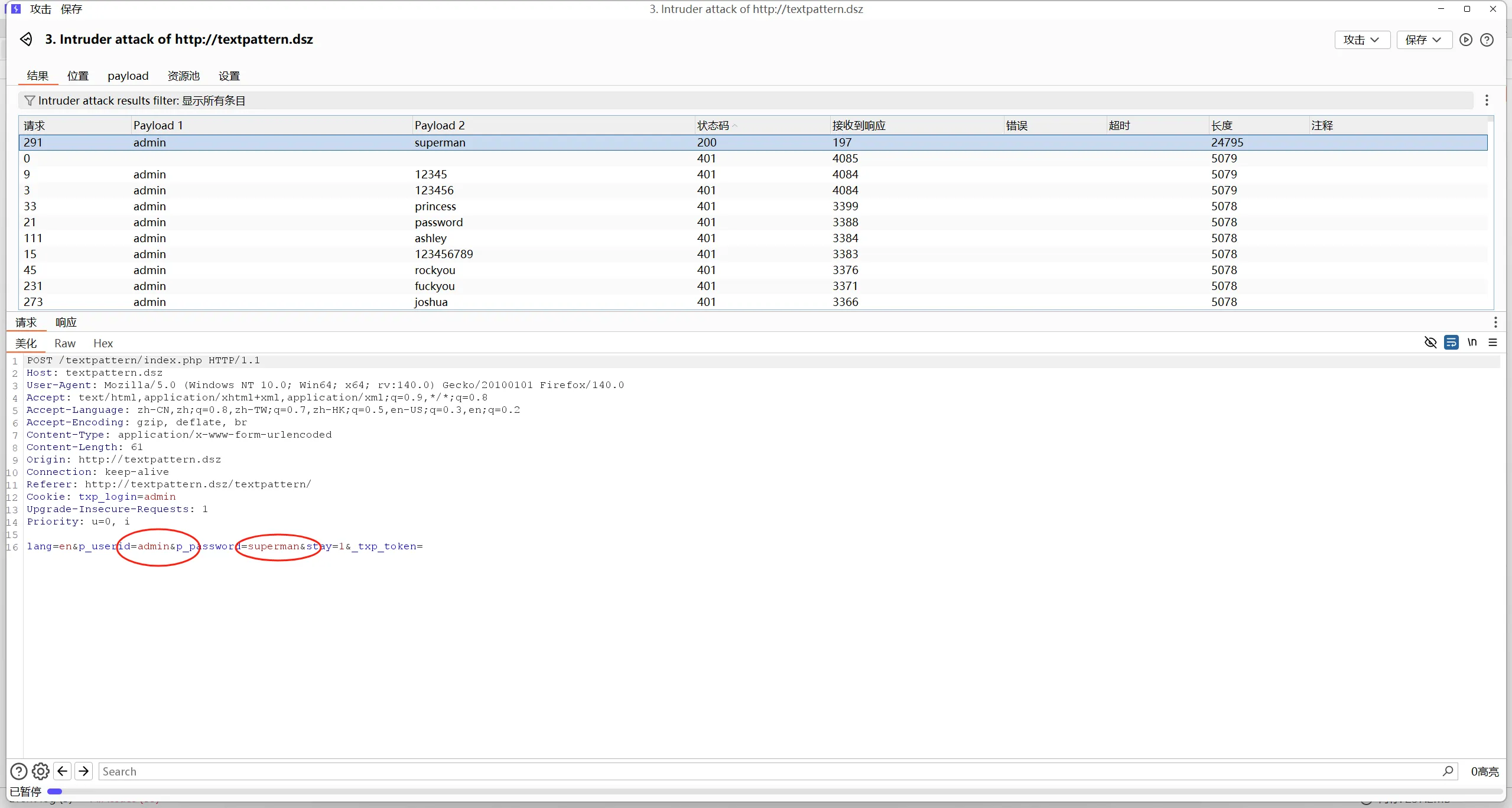Viewport: 1512px width, 808px height.
Task: Click the resume attack play icon
Action: 1465,40
